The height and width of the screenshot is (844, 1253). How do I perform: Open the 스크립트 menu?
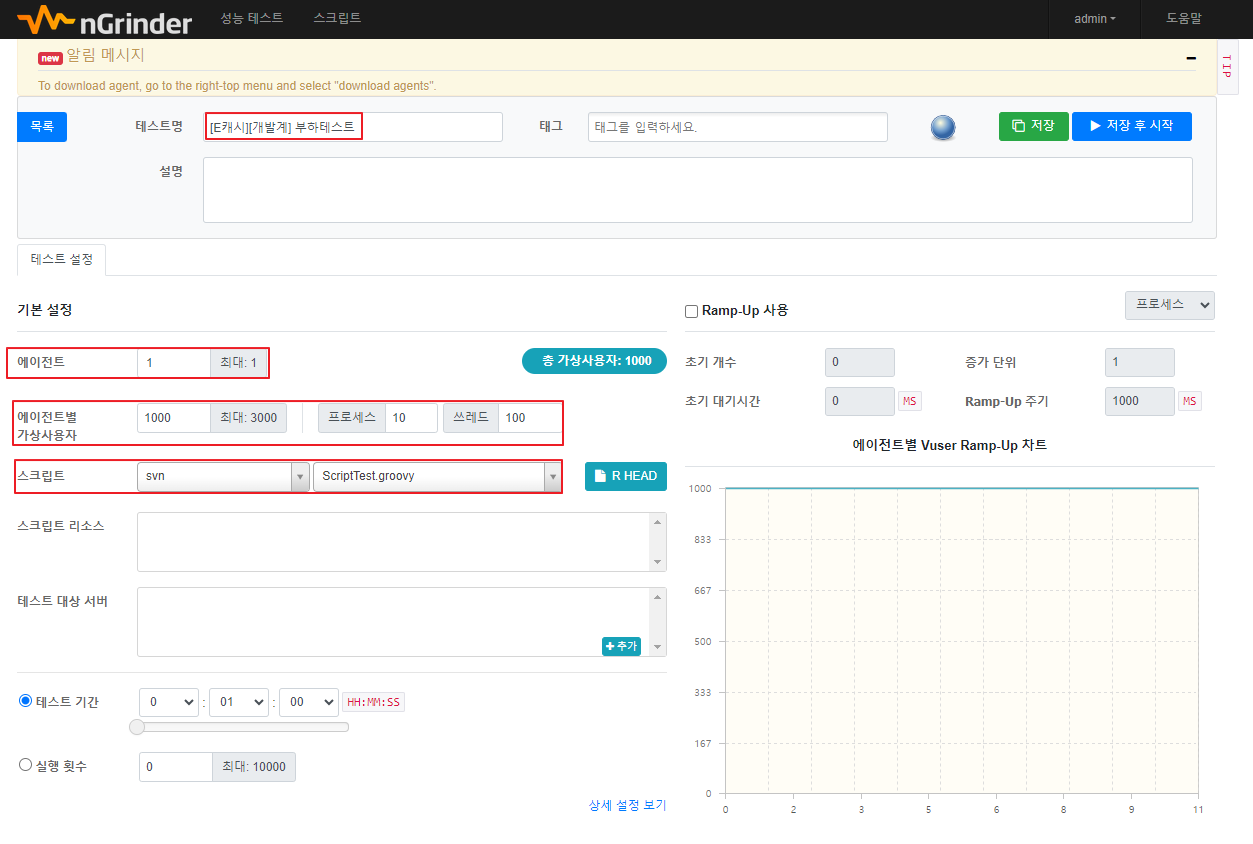337,18
